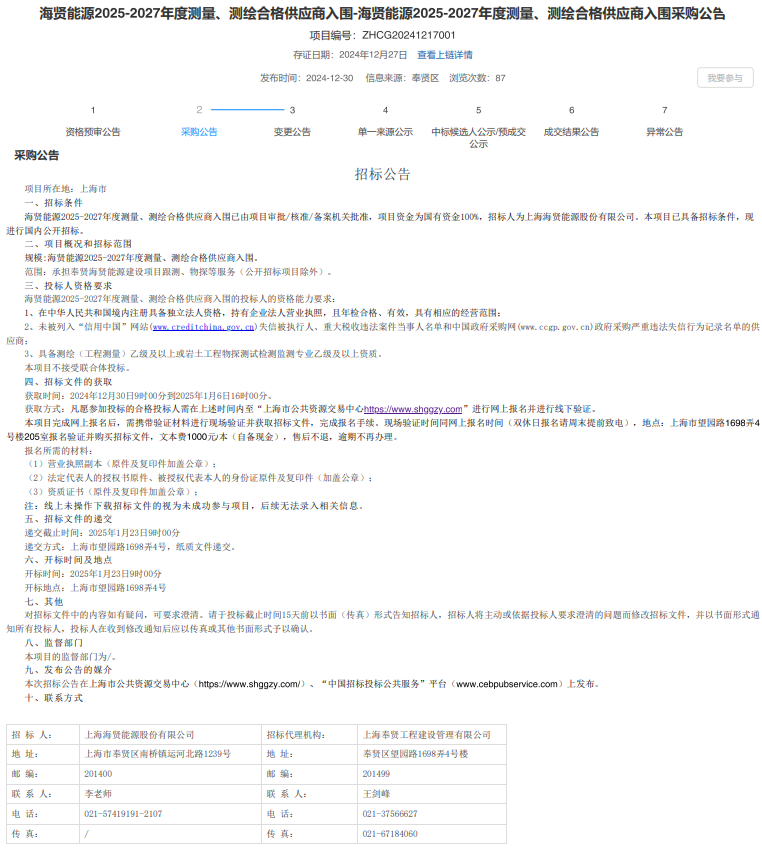Switch to the 异常公告 step tab

click(x=664, y=132)
